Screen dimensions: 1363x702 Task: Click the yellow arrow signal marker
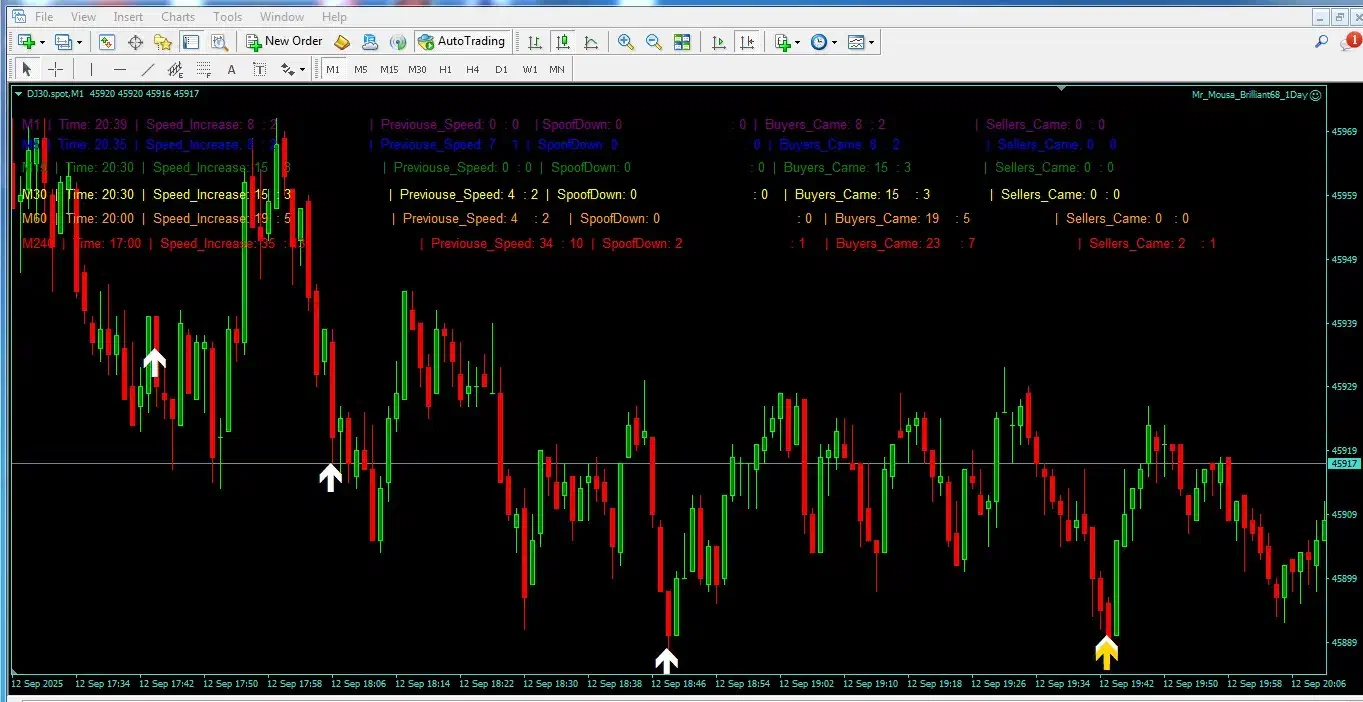point(1105,653)
